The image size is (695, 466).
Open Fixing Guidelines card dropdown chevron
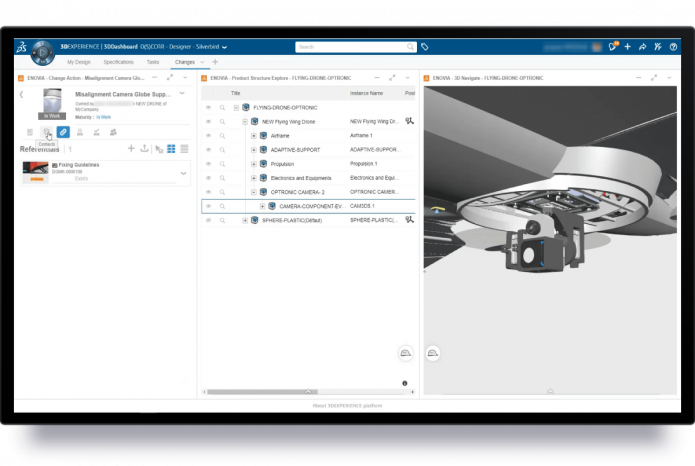[184, 173]
